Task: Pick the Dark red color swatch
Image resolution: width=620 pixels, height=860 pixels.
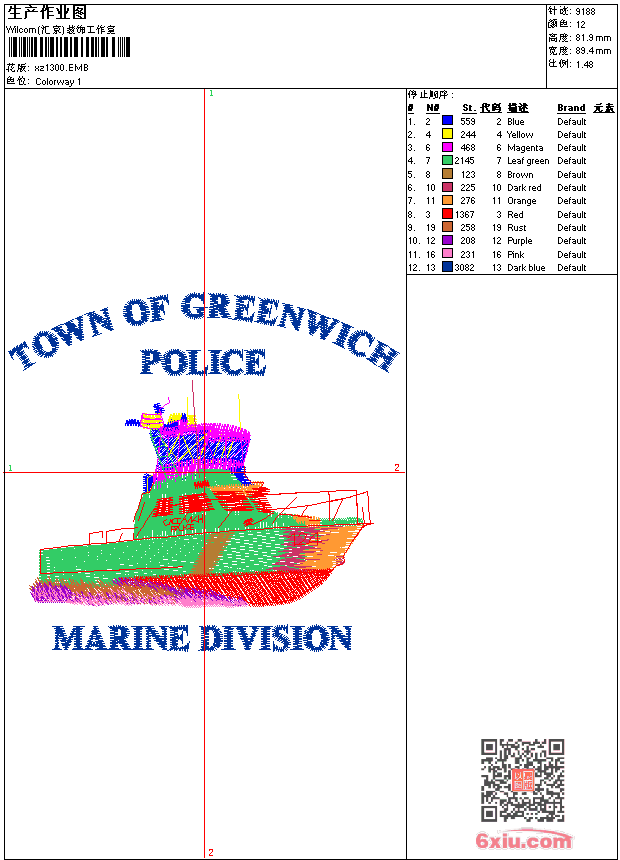Action: click(x=448, y=188)
